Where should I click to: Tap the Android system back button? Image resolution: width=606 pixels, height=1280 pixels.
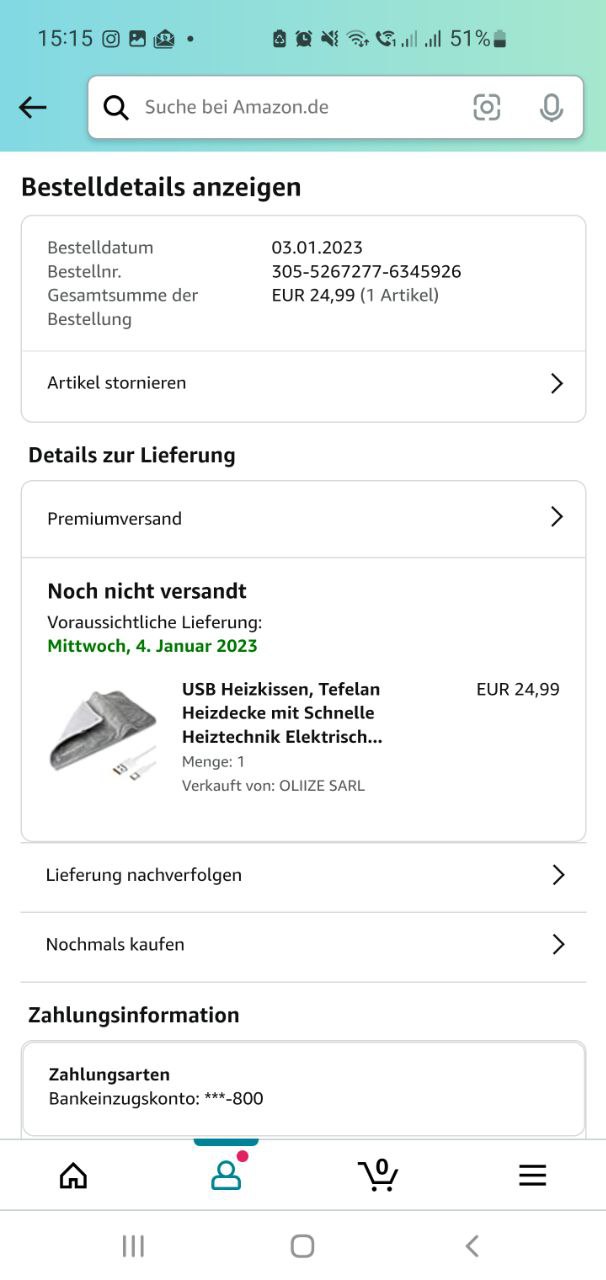(x=472, y=1245)
